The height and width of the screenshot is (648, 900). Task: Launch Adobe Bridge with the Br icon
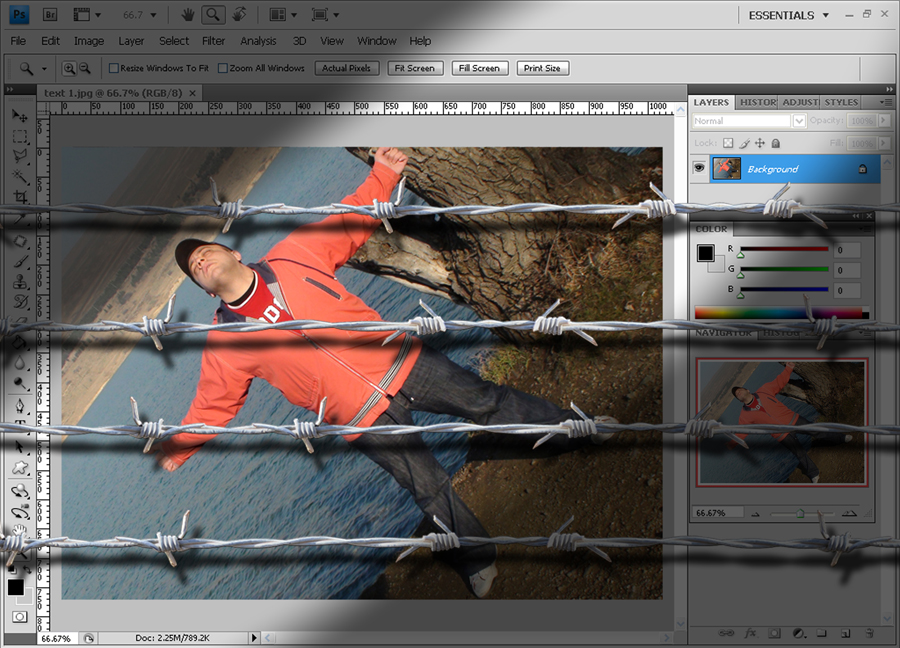click(48, 15)
